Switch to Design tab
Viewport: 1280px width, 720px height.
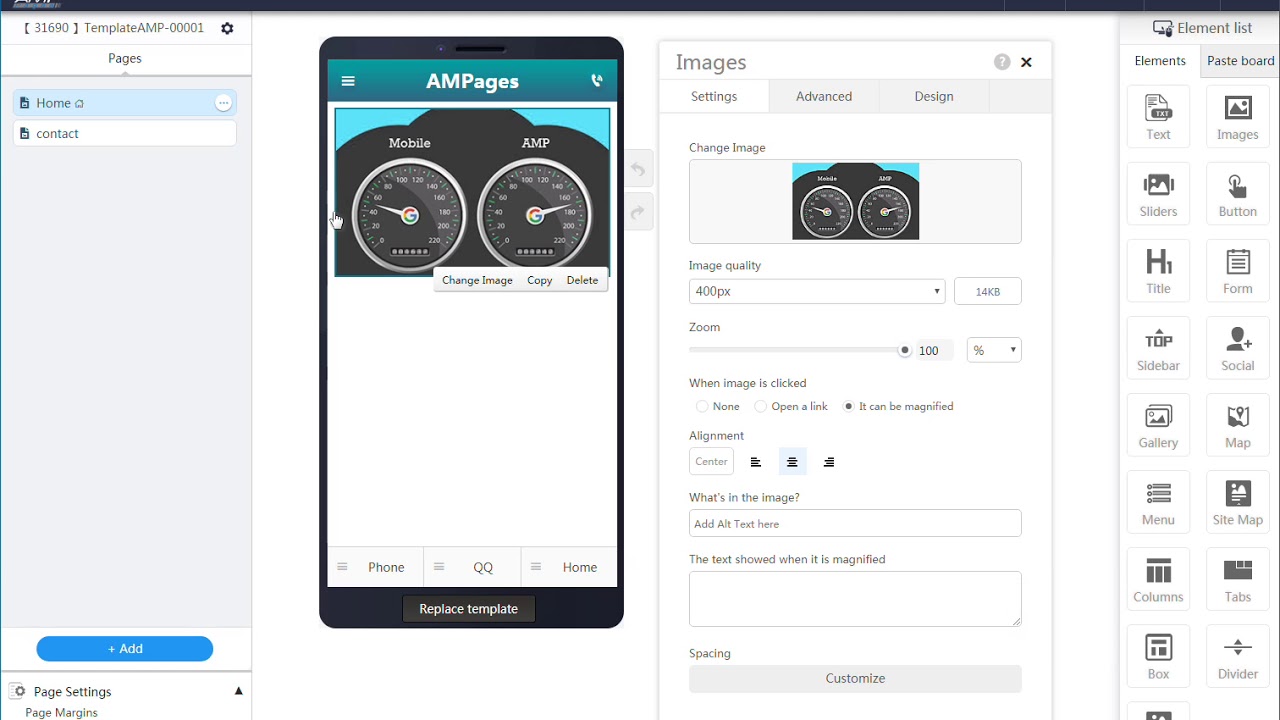tap(934, 96)
